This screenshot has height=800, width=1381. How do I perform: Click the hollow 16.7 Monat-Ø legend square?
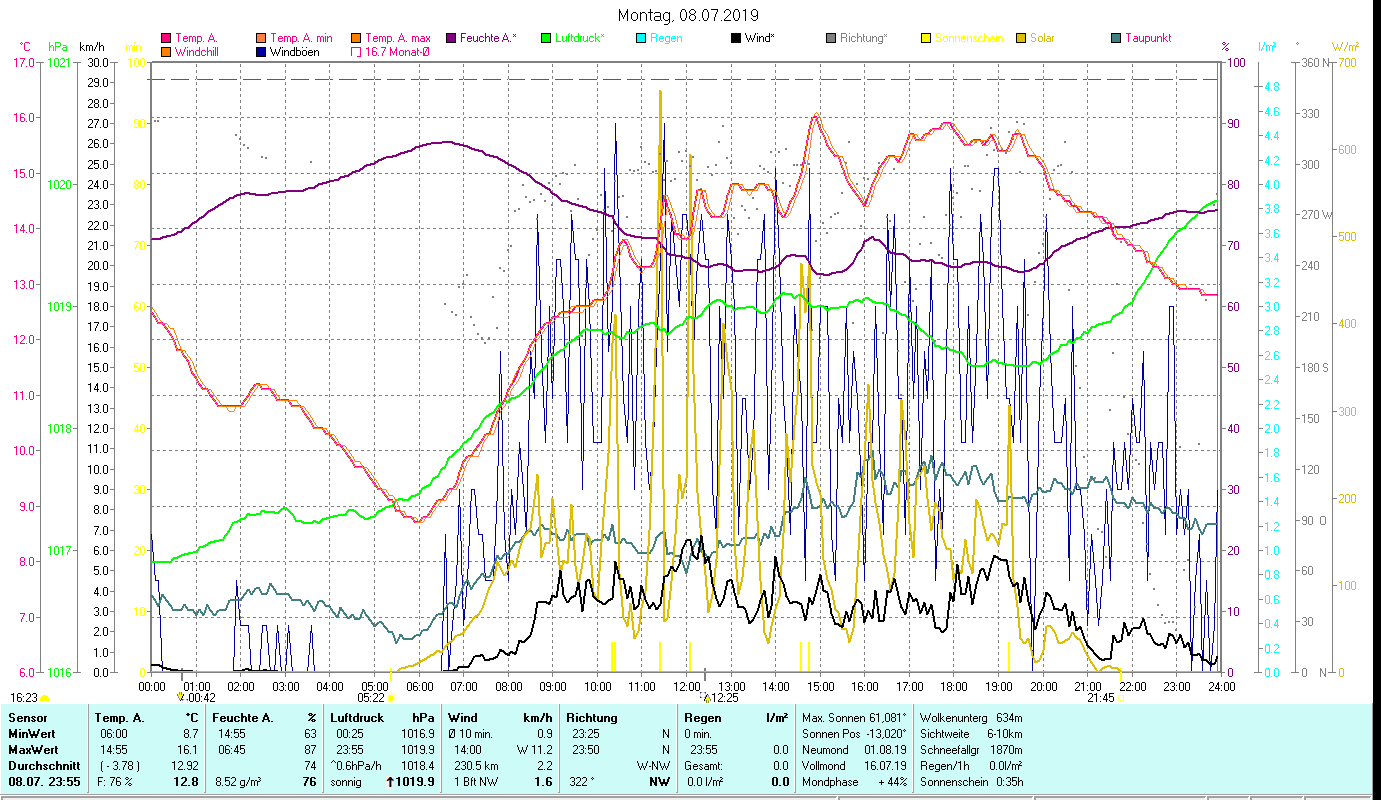[355, 51]
